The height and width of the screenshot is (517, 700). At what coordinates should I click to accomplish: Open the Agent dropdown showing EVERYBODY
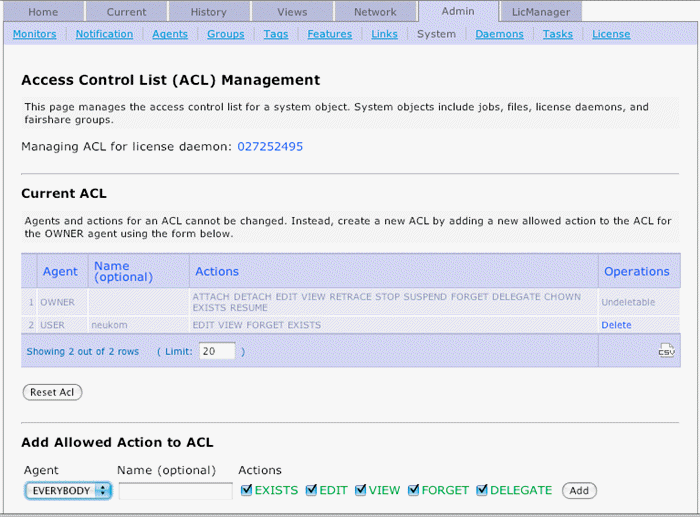click(68, 491)
